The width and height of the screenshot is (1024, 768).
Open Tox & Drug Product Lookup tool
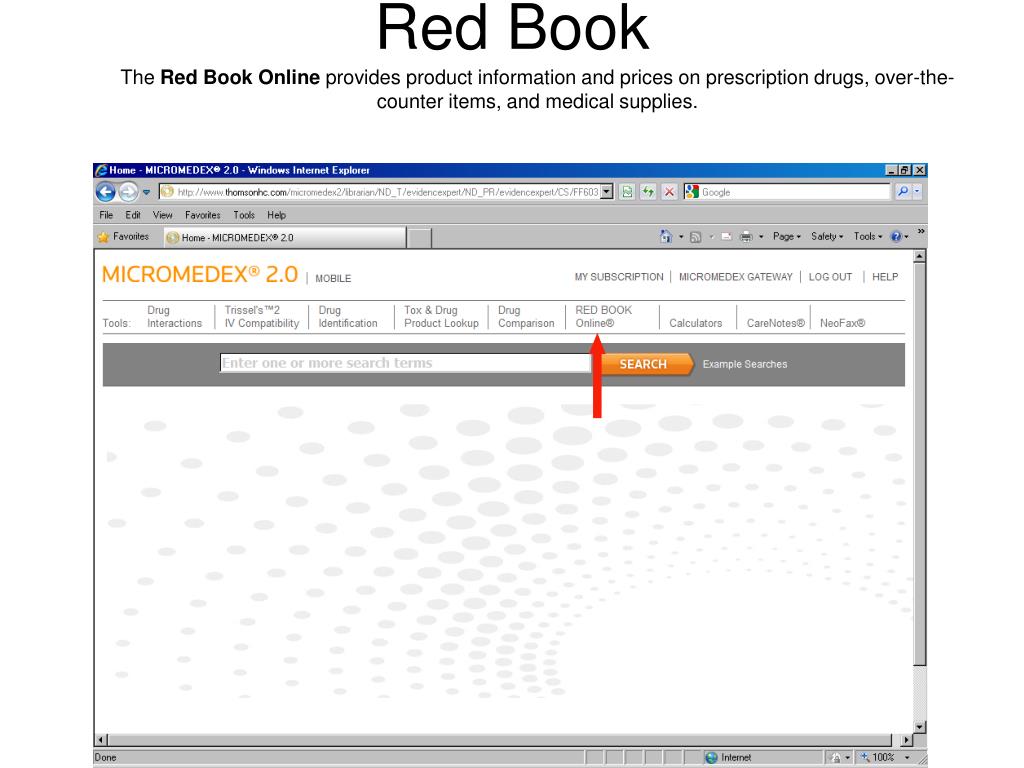click(x=441, y=317)
